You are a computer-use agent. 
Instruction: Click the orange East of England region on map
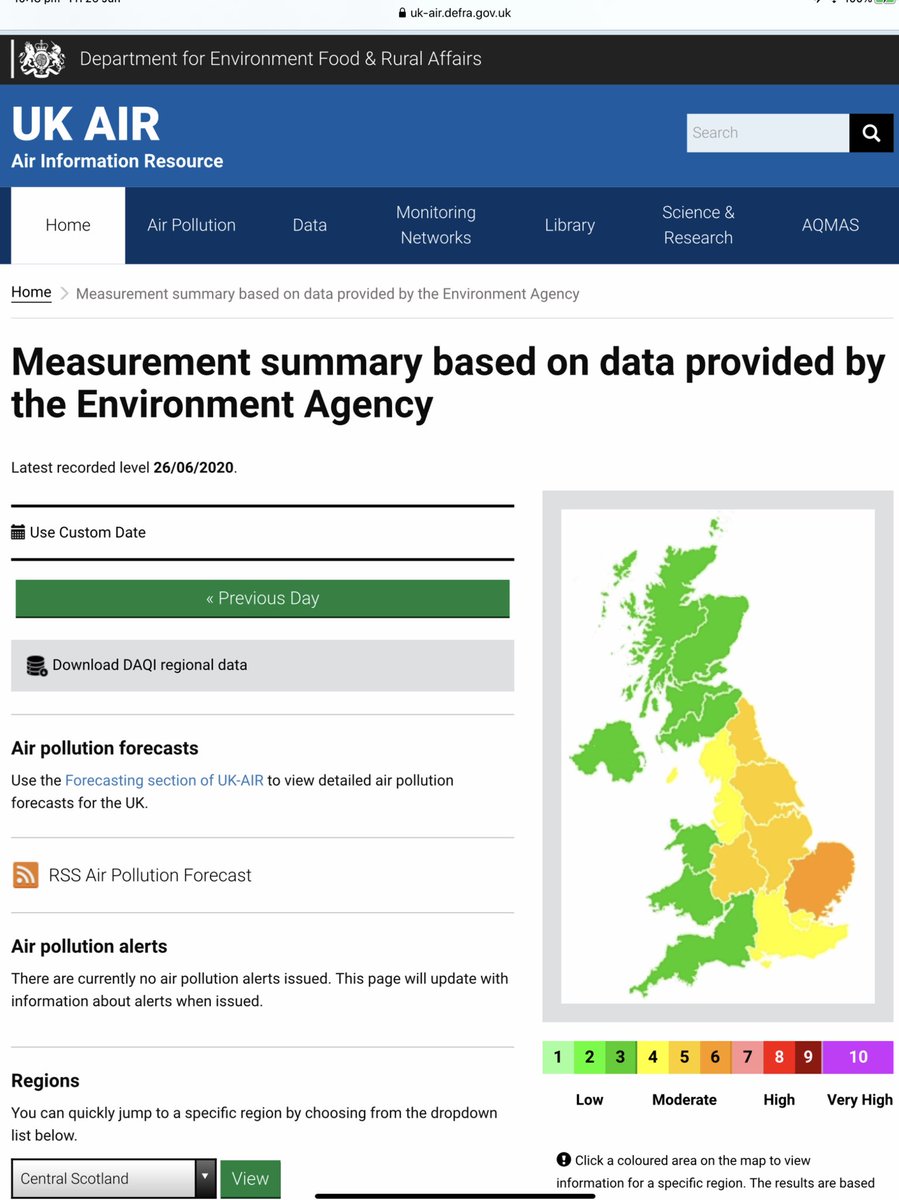pyautogui.click(x=822, y=880)
